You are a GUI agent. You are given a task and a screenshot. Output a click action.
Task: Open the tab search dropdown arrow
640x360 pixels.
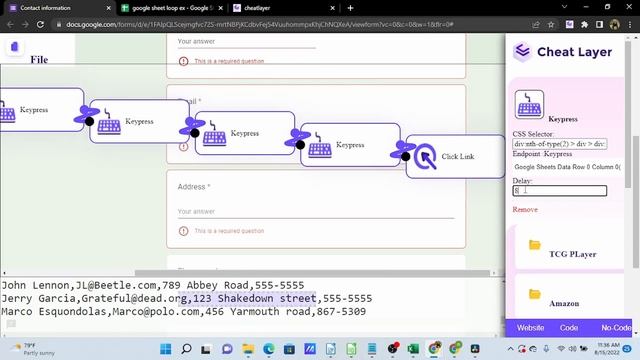pos(564,7)
